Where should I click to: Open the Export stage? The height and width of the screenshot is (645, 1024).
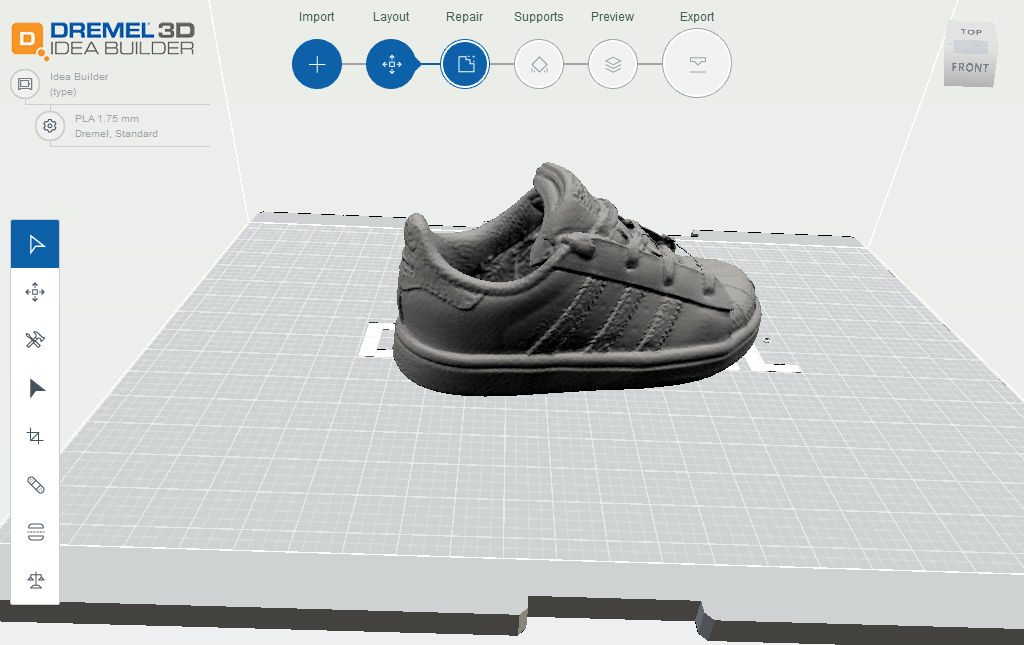[x=697, y=63]
